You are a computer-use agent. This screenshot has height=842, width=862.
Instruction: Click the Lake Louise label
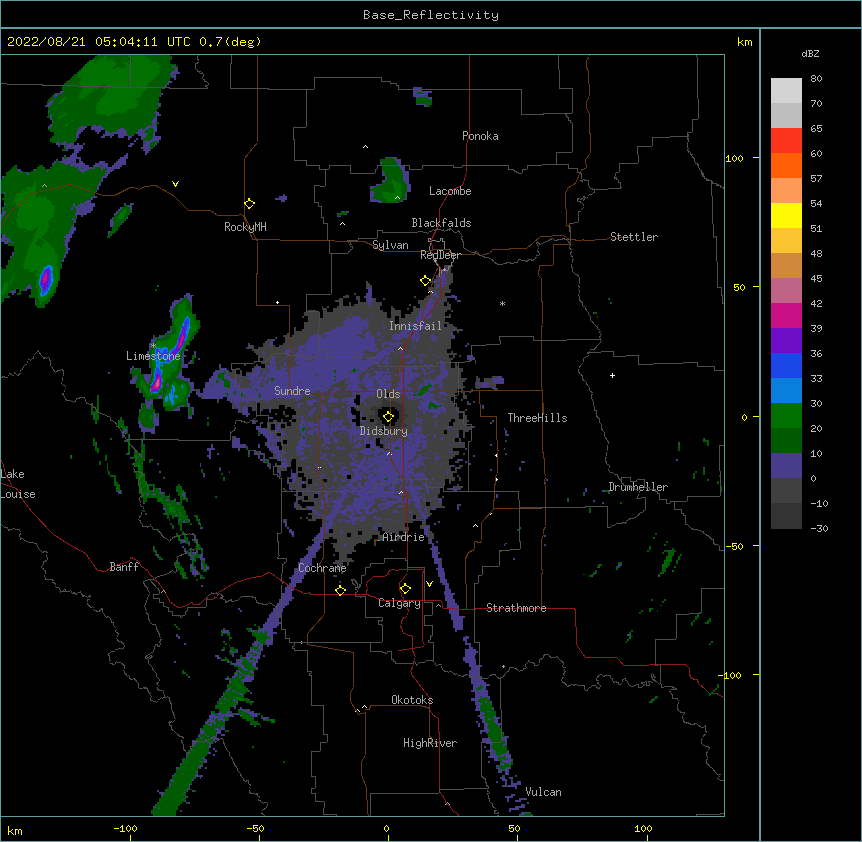point(18,484)
